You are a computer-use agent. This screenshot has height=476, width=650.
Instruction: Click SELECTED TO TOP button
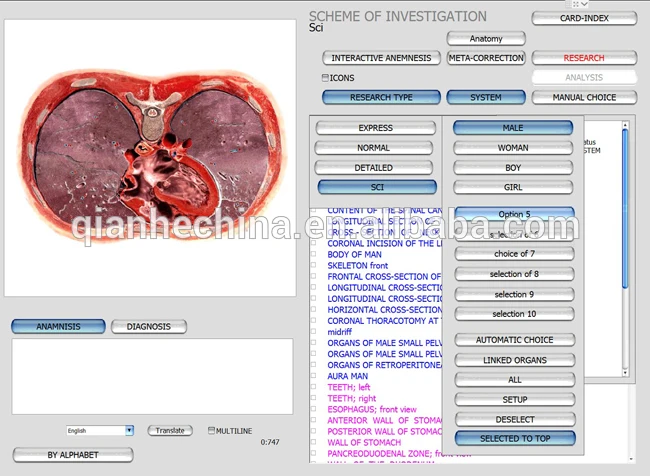click(x=515, y=438)
